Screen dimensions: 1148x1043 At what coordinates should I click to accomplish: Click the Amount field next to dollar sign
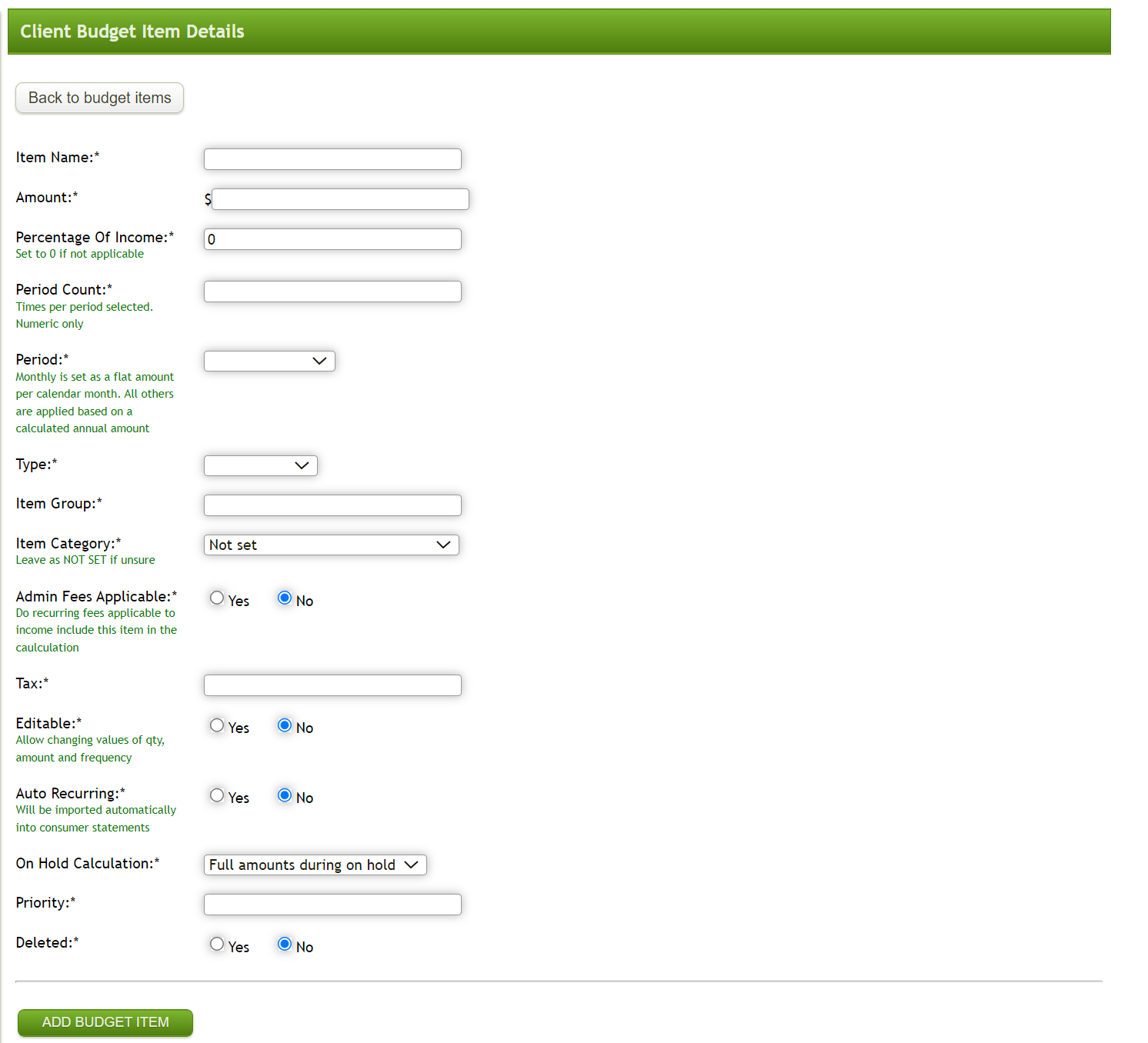339,198
